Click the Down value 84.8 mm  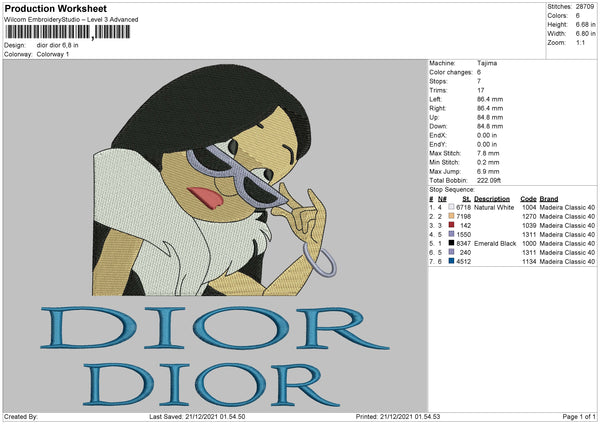pyautogui.click(x=490, y=126)
